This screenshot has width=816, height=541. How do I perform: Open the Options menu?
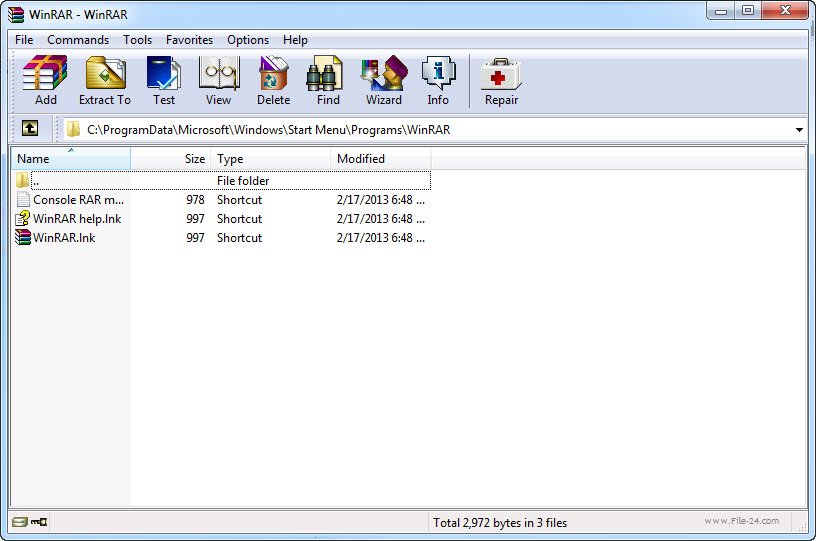[x=248, y=40]
